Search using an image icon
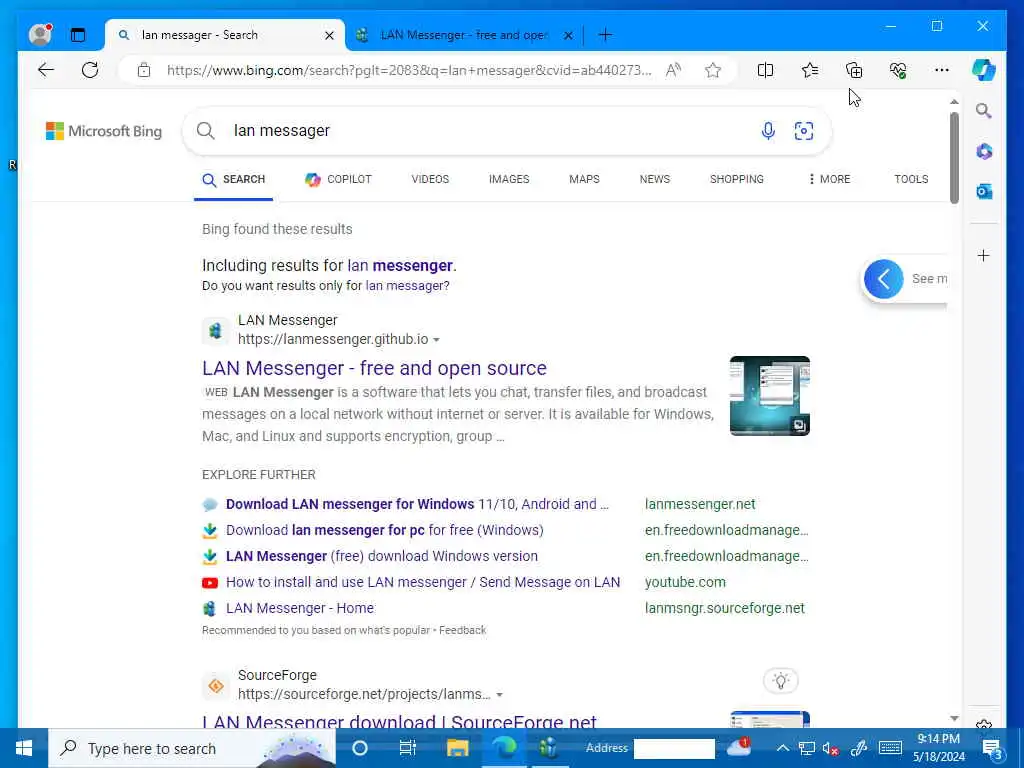1024x768 pixels. [x=804, y=131]
